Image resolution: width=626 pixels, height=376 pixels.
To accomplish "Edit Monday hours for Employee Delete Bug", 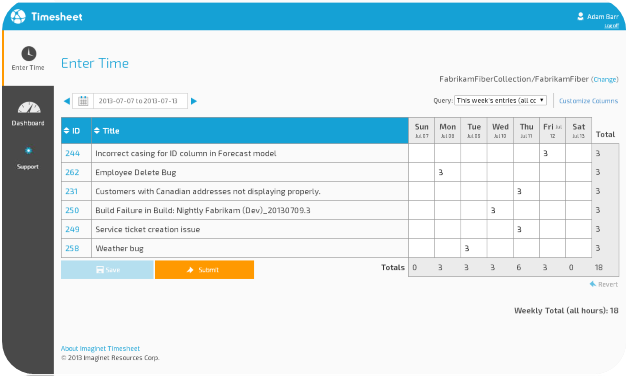I will pos(448,172).
